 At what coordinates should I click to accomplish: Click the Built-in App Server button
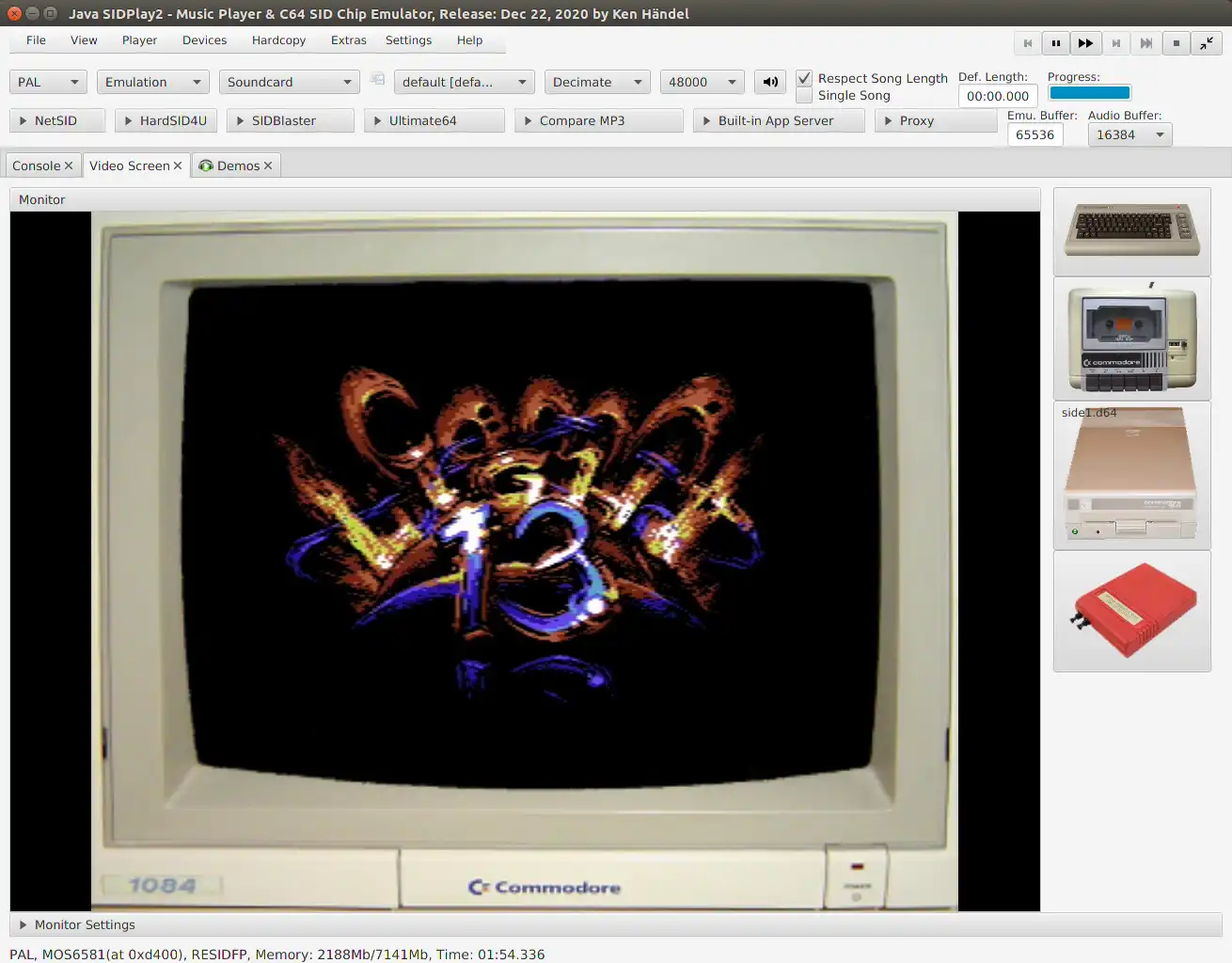click(778, 120)
